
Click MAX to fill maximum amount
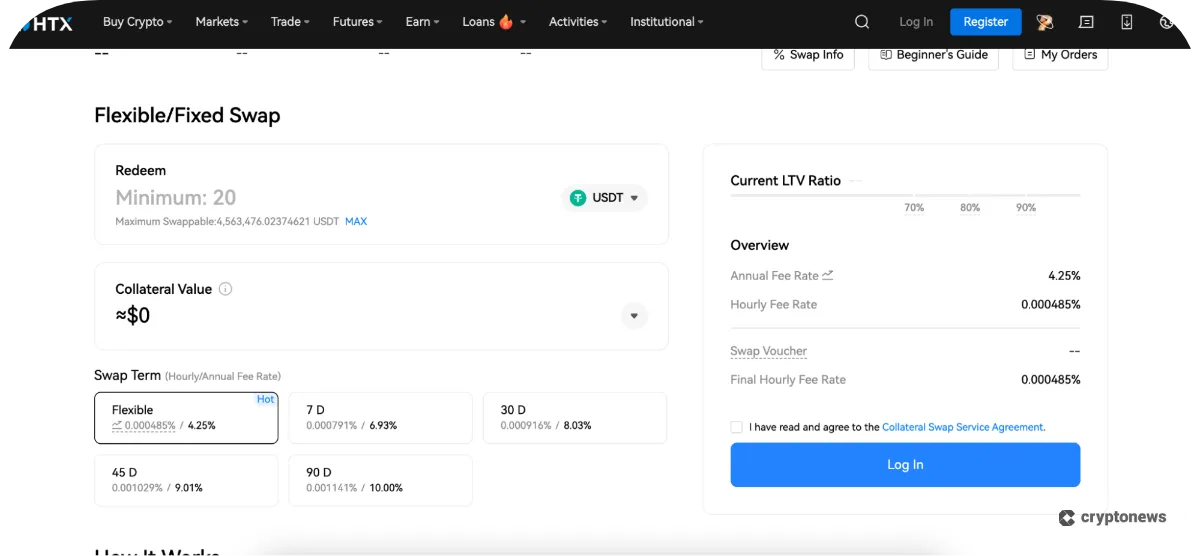pyautogui.click(x=356, y=221)
